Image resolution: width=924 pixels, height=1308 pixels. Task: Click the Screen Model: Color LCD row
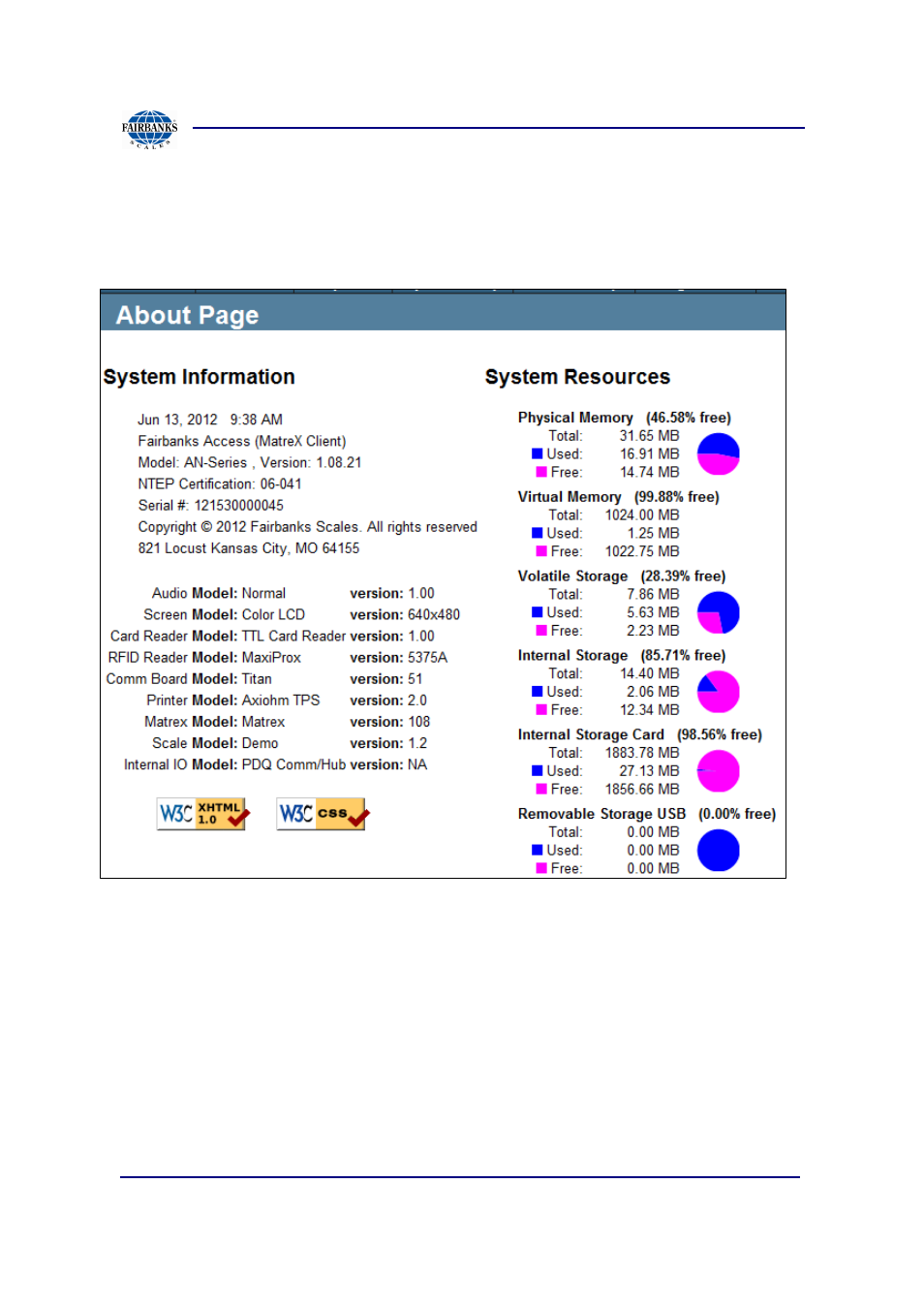[x=302, y=614]
